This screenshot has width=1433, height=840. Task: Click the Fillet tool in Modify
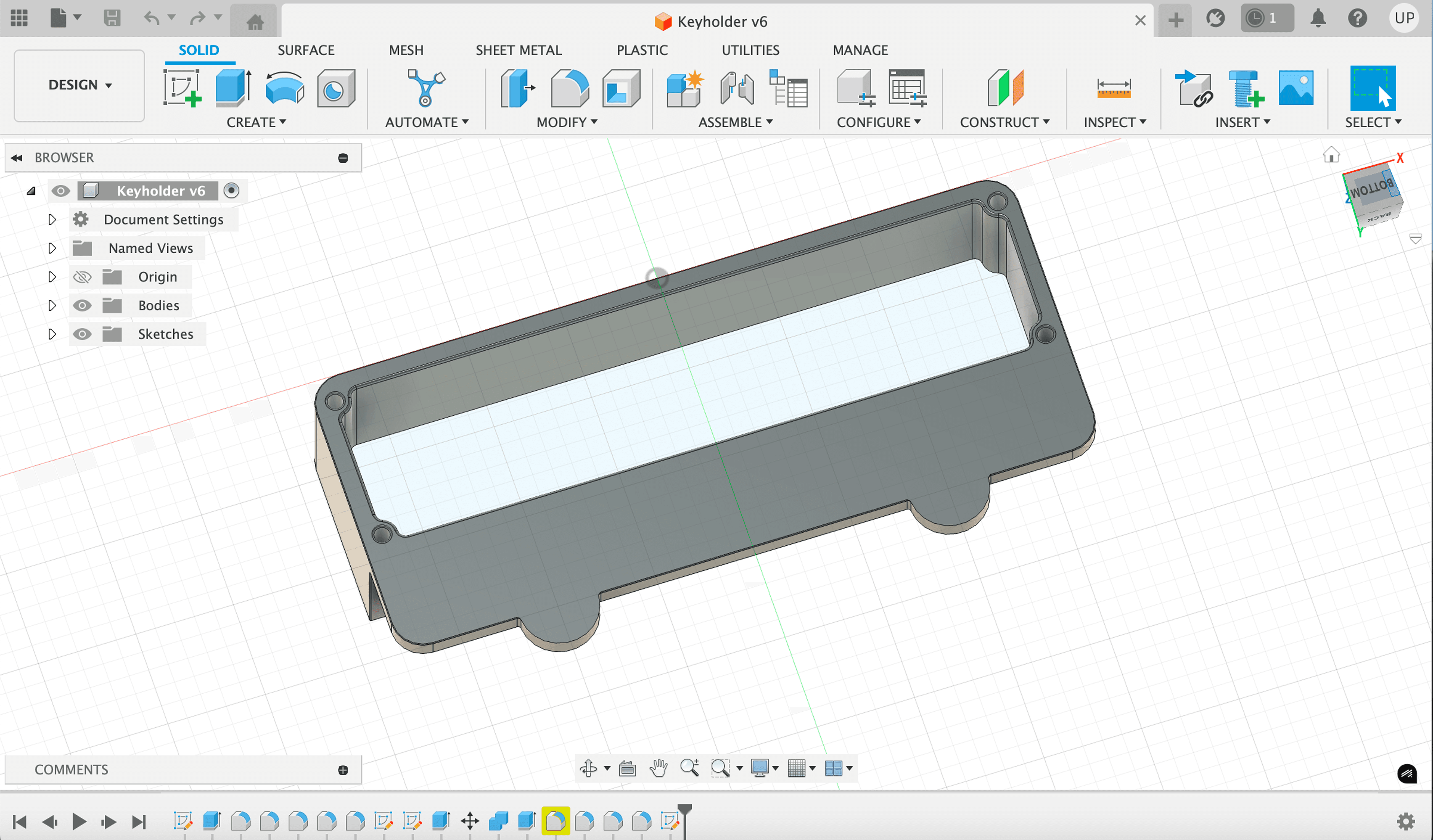click(x=569, y=88)
